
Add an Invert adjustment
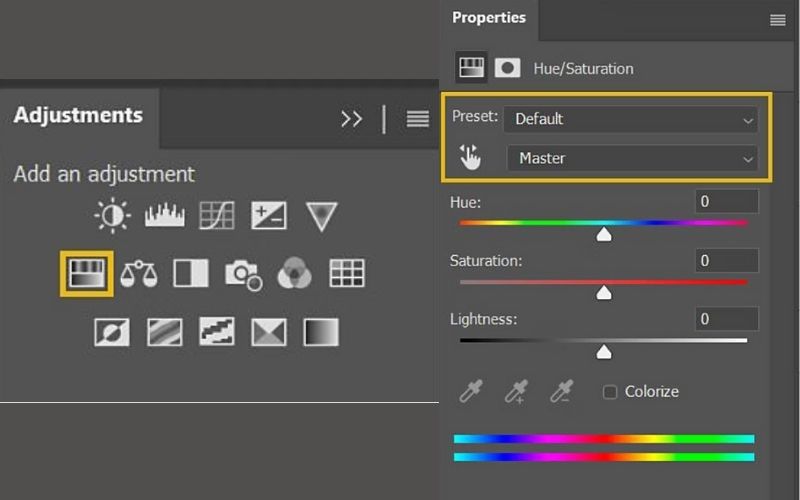pos(112,332)
